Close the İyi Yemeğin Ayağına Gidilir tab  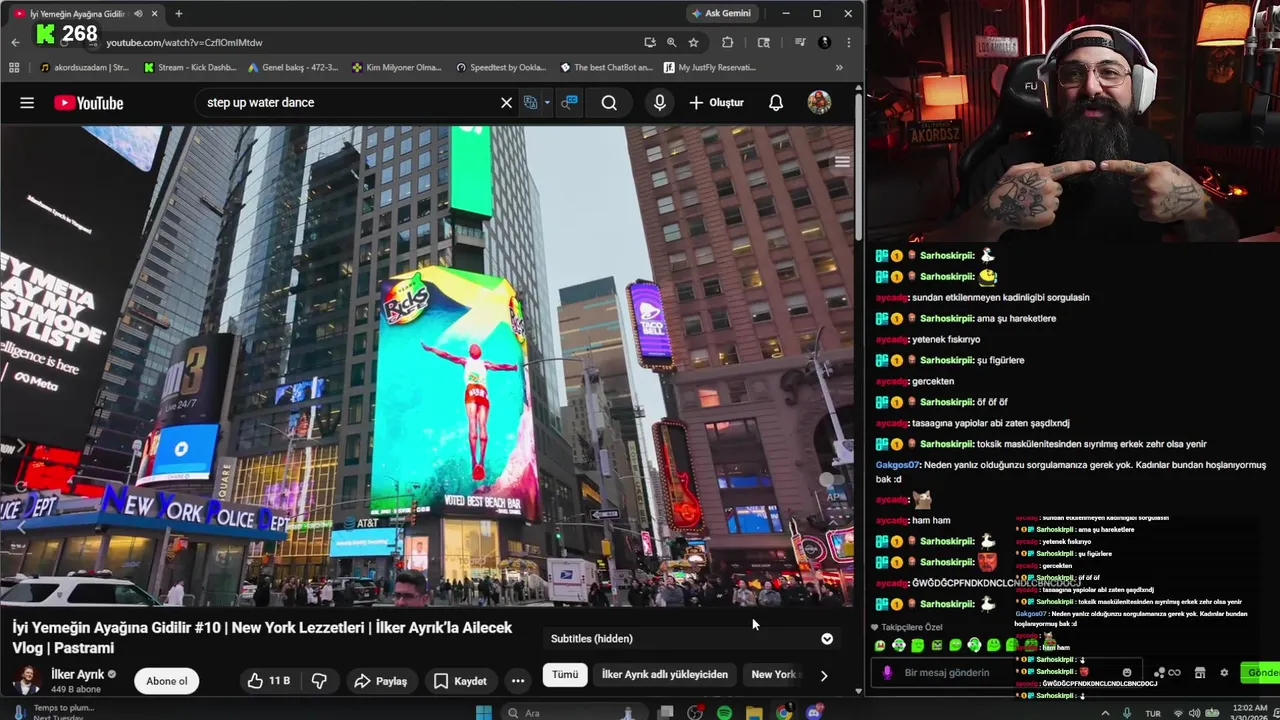pyautogui.click(x=155, y=14)
